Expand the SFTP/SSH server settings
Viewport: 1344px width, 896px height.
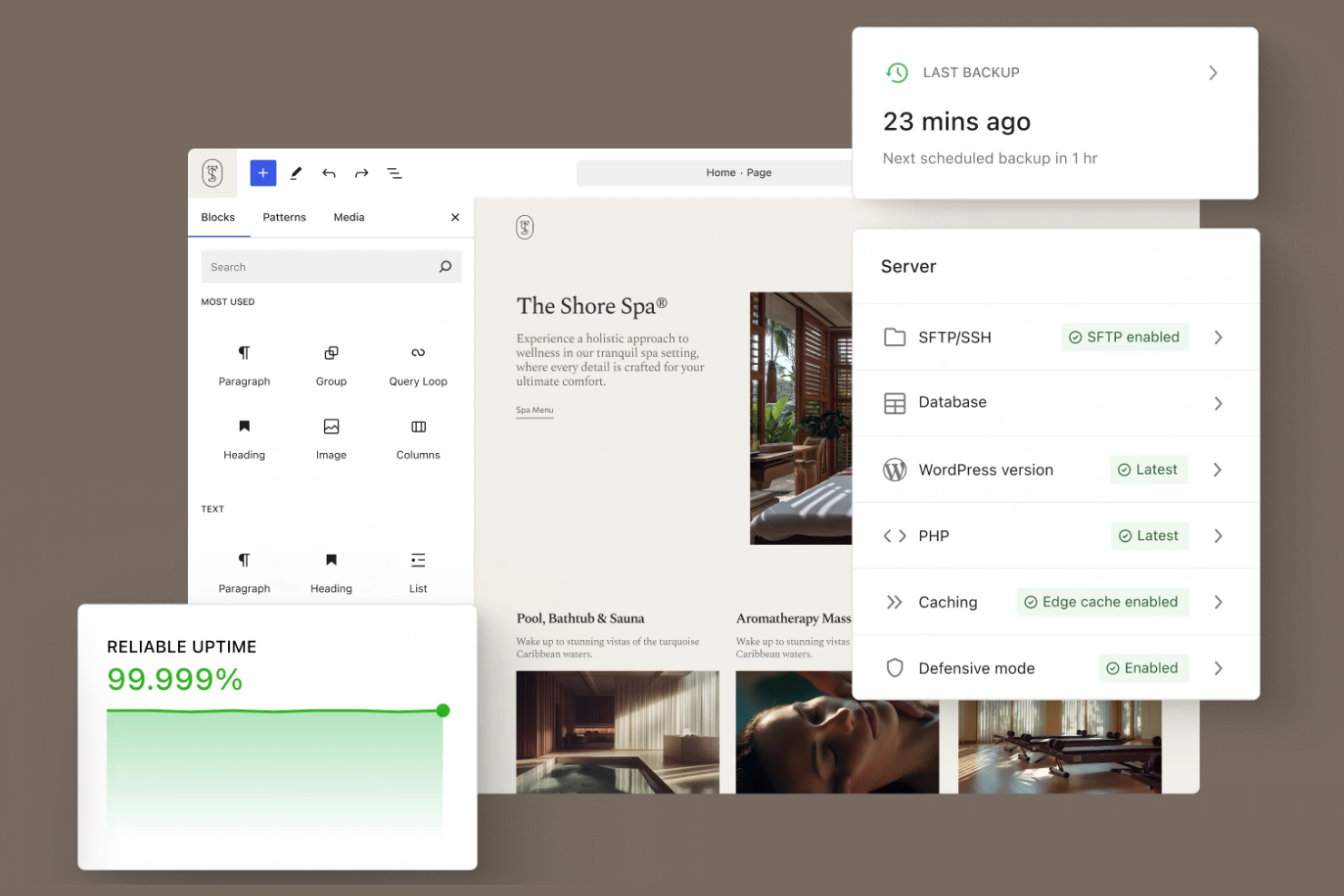1218,337
